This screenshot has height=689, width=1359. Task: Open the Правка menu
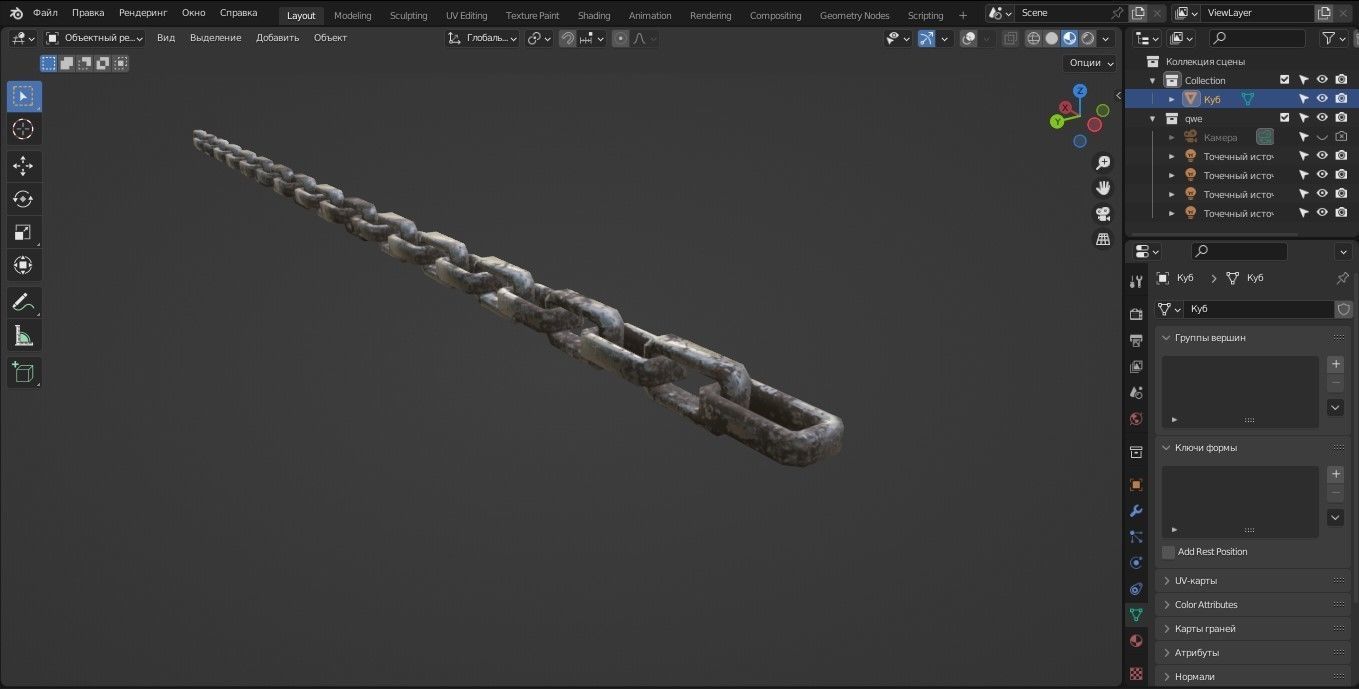(88, 13)
